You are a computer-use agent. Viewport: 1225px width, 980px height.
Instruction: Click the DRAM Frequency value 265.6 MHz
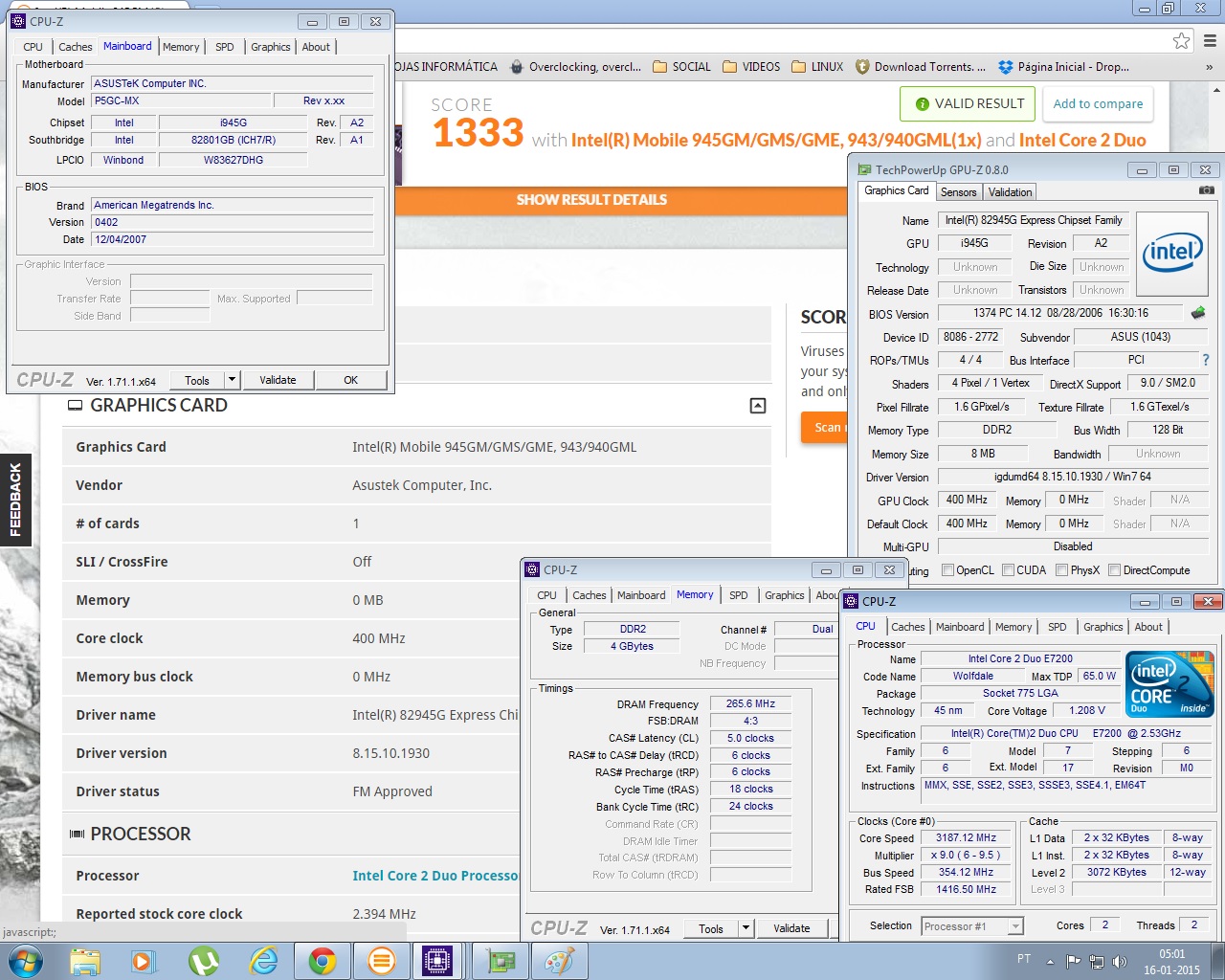[750, 703]
